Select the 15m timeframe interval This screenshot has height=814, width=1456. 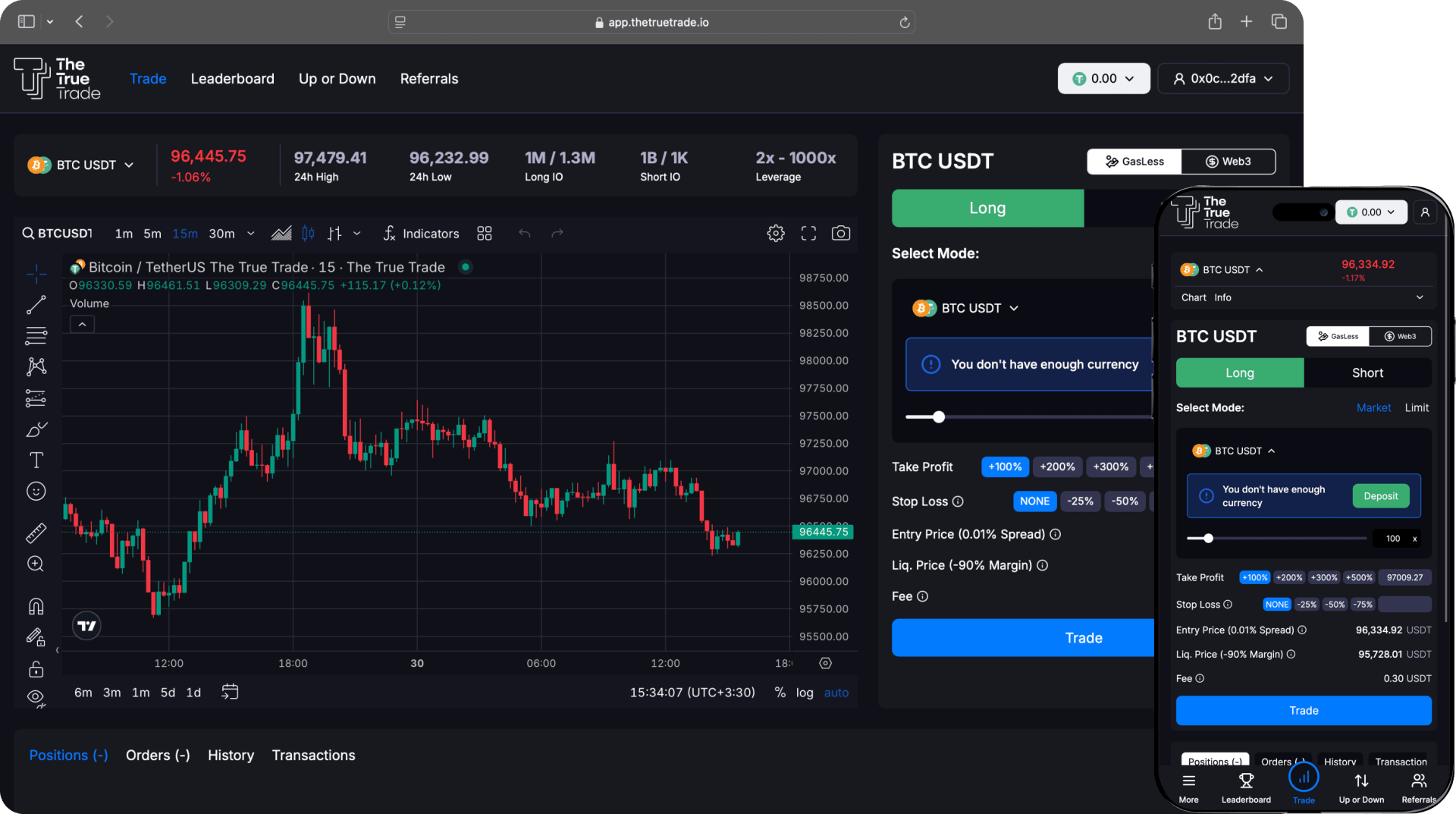pos(184,233)
